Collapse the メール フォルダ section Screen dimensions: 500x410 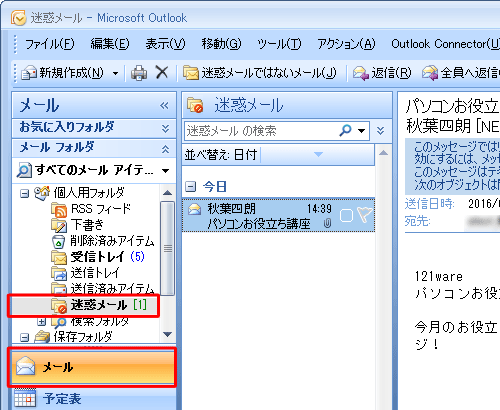[x=165, y=149]
